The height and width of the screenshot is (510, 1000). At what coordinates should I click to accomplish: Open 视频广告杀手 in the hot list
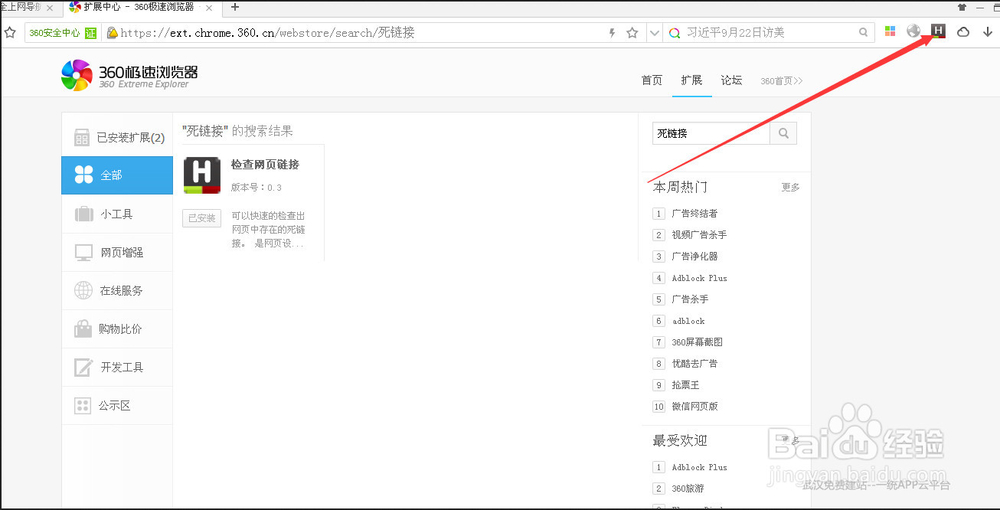pos(699,235)
